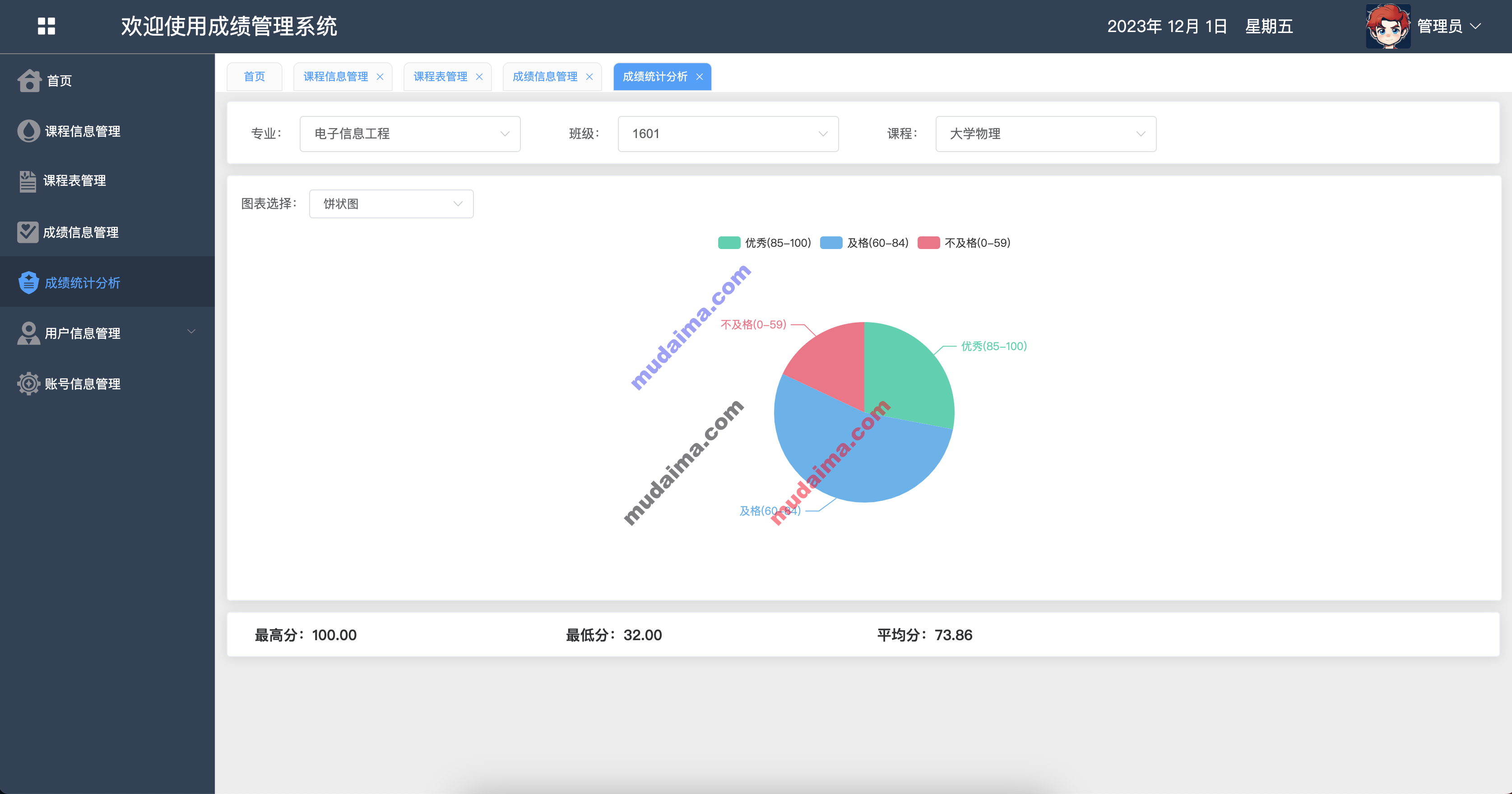The image size is (1512, 794).
Task: Click the 成绩统计分析 shield icon
Action: point(28,282)
